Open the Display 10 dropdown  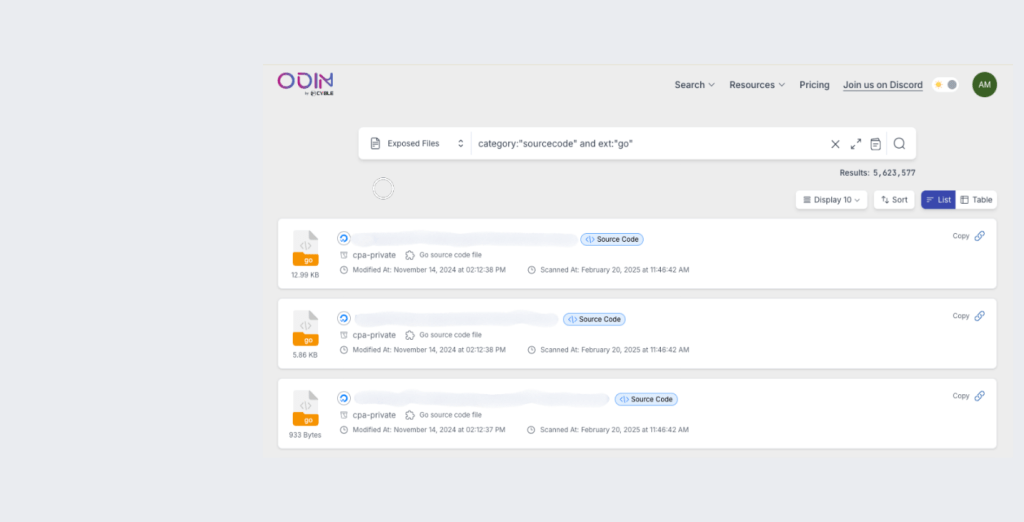click(831, 200)
